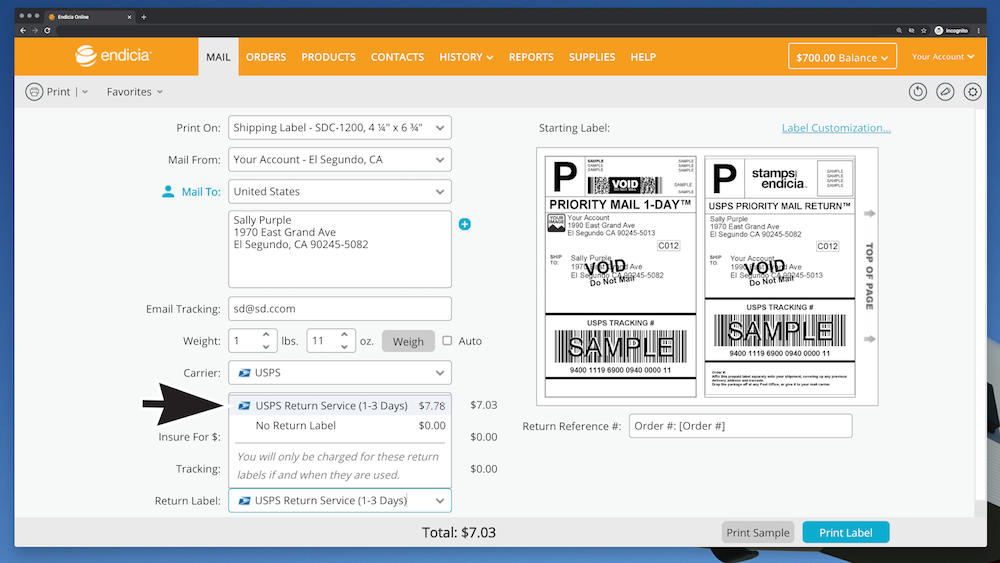The width and height of the screenshot is (1000, 563).
Task: Expand the HISTORY menu
Action: (x=466, y=57)
